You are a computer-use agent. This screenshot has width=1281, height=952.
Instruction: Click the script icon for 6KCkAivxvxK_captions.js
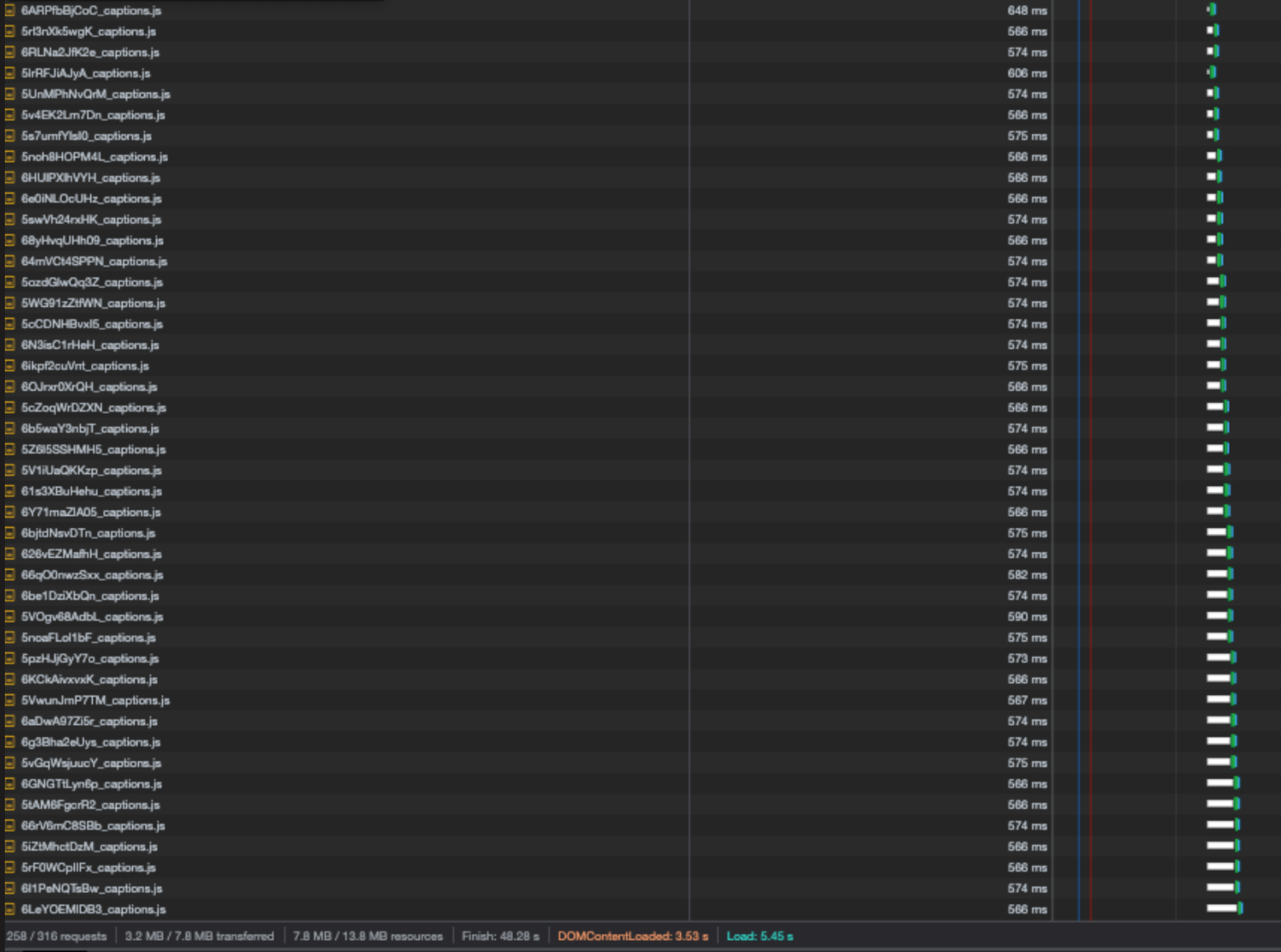tap(9, 679)
